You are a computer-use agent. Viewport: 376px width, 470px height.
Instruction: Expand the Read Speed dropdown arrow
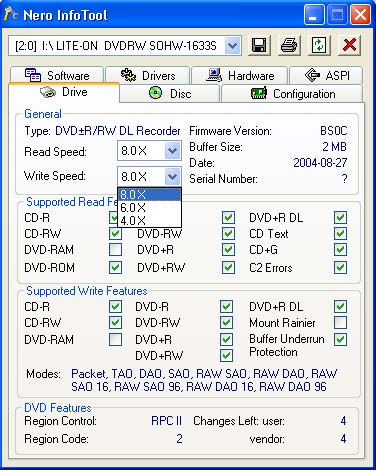point(172,151)
